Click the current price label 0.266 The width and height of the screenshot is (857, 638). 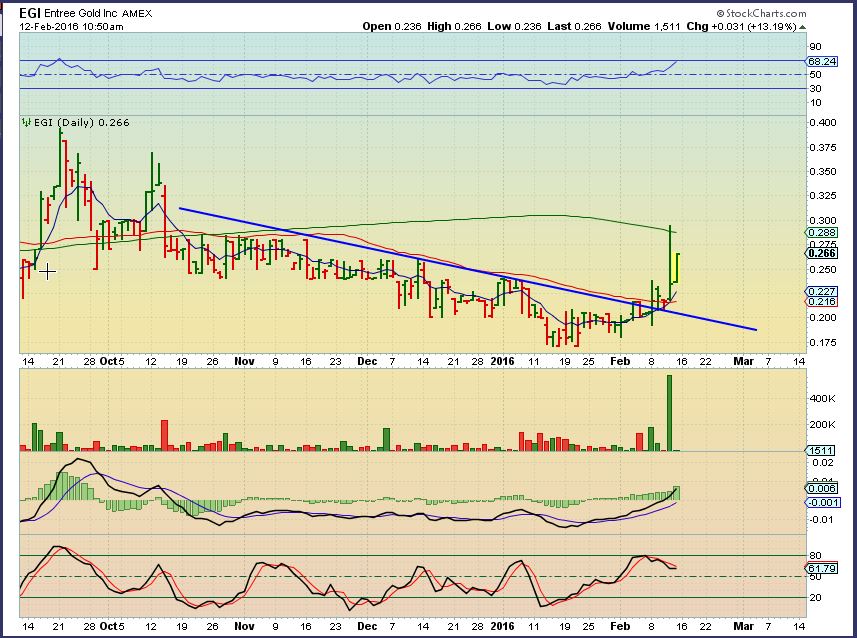820,253
